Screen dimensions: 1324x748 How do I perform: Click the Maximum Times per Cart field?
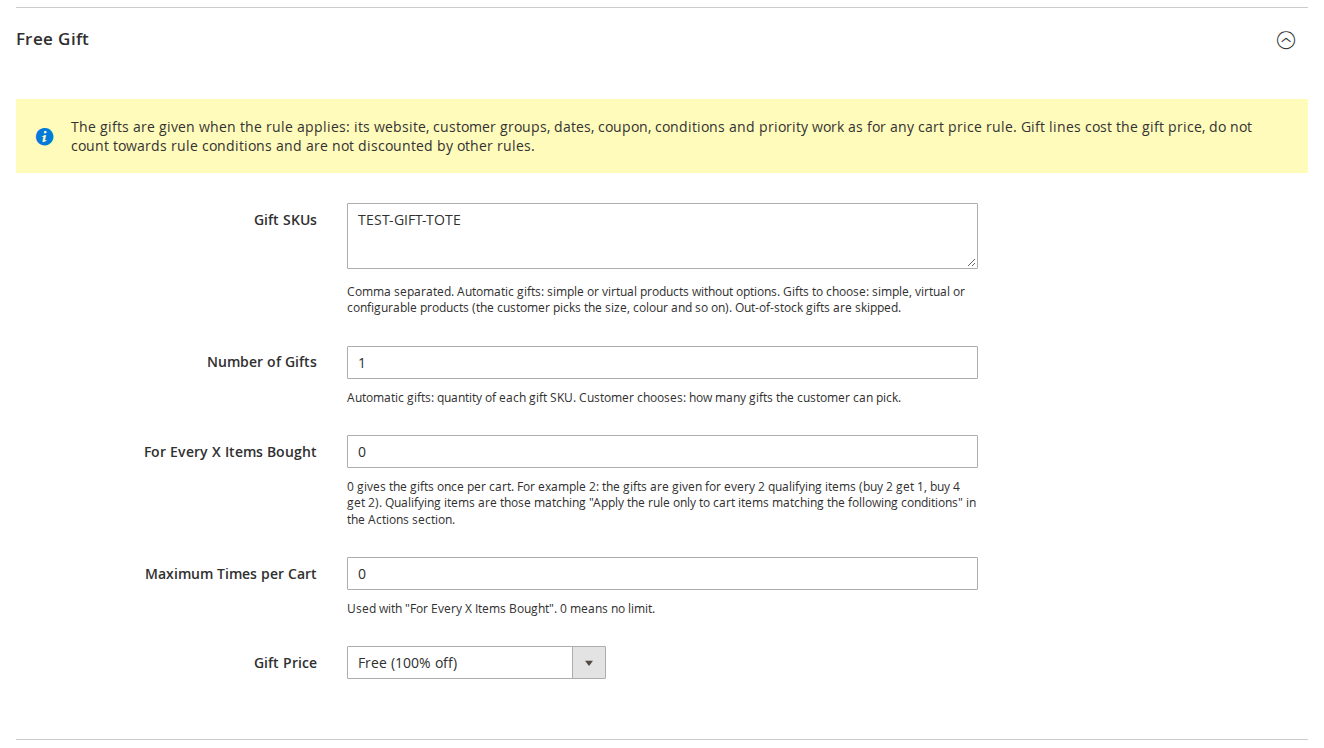[662, 574]
